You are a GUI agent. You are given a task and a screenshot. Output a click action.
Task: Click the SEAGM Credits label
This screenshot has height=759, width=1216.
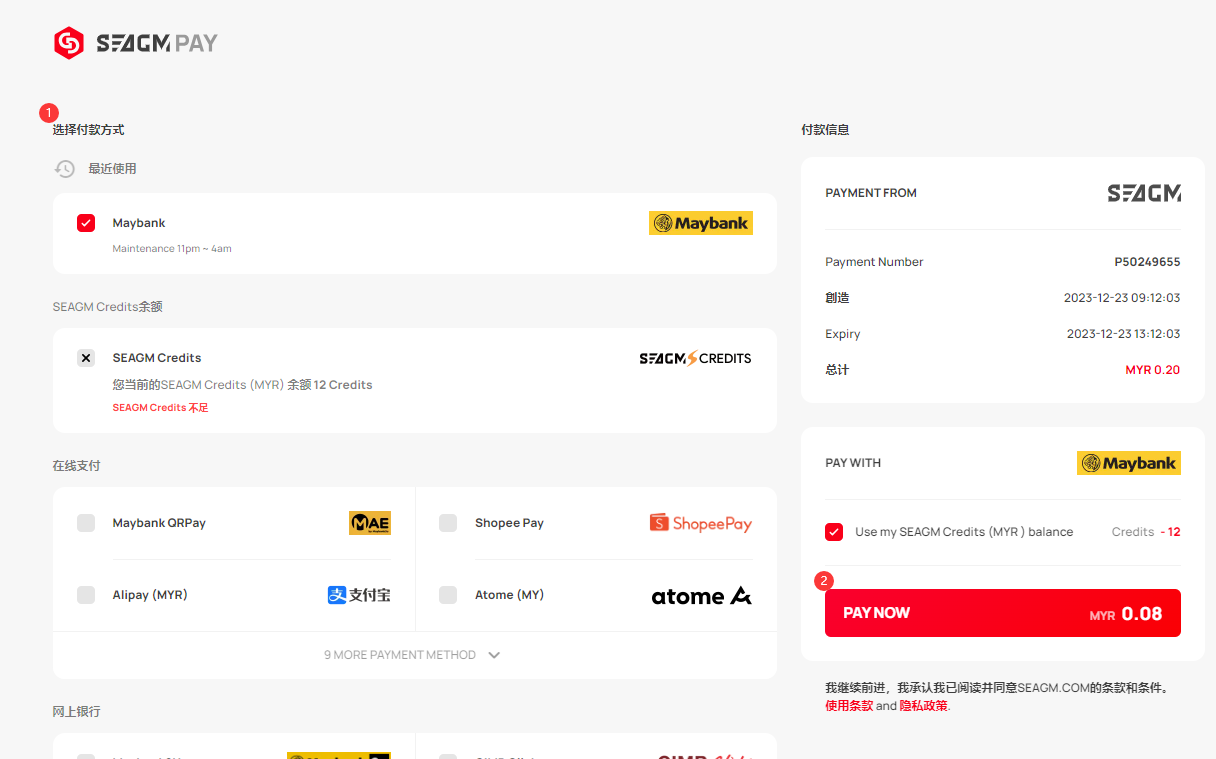(157, 358)
